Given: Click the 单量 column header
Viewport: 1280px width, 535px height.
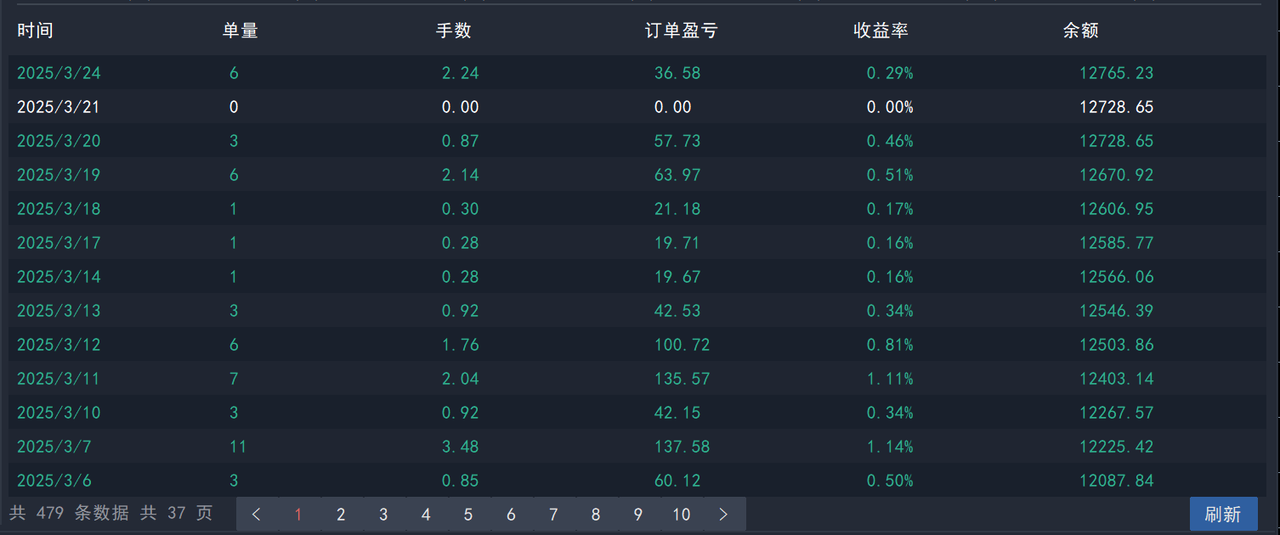Looking at the screenshot, I should 240,31.
